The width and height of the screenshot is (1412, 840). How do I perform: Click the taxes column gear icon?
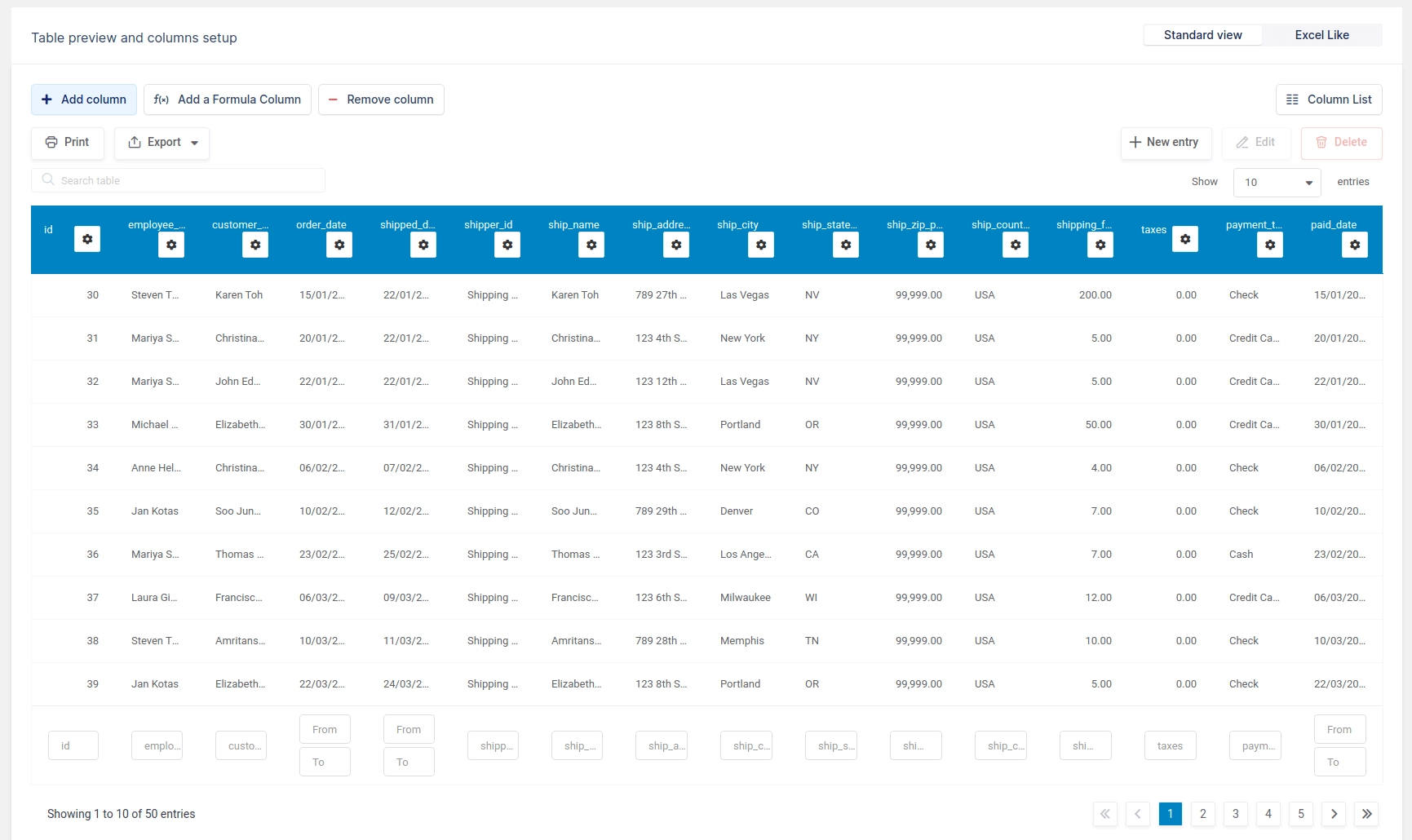(1185, 239)
